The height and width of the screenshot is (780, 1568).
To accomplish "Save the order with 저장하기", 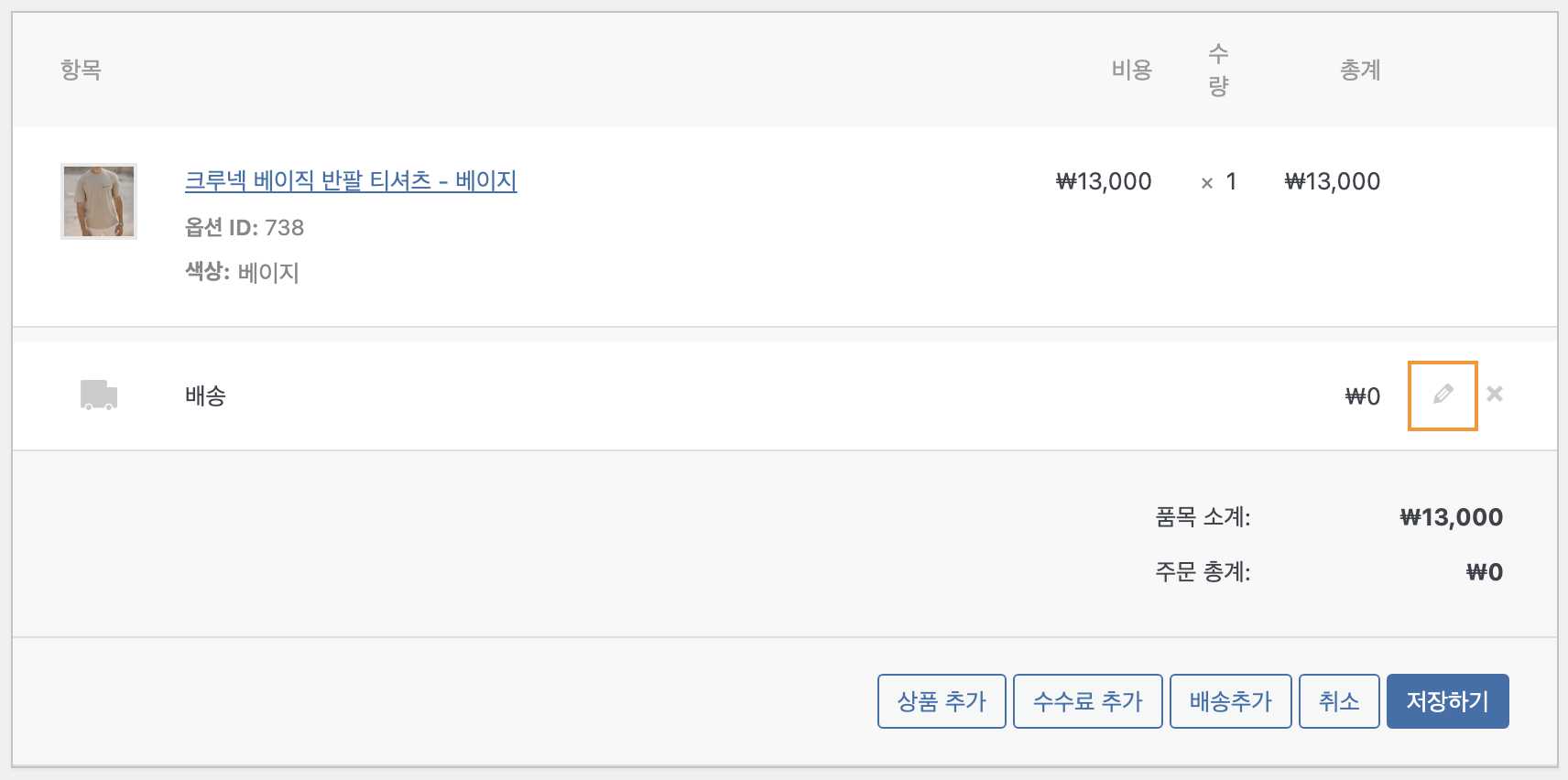I will pyautogui.click(x=1448, y=701).
